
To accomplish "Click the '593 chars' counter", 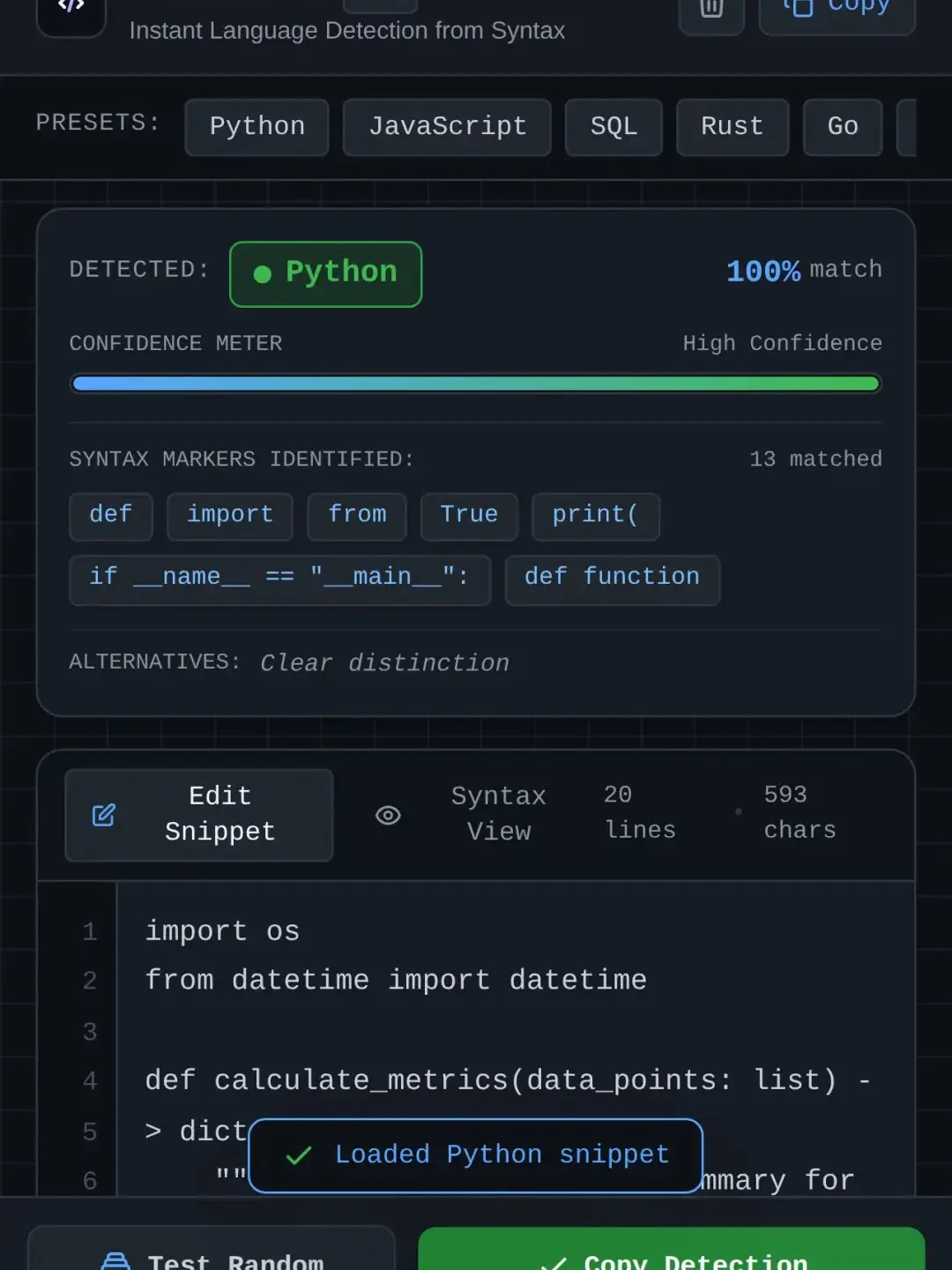I will pos(800,813).
